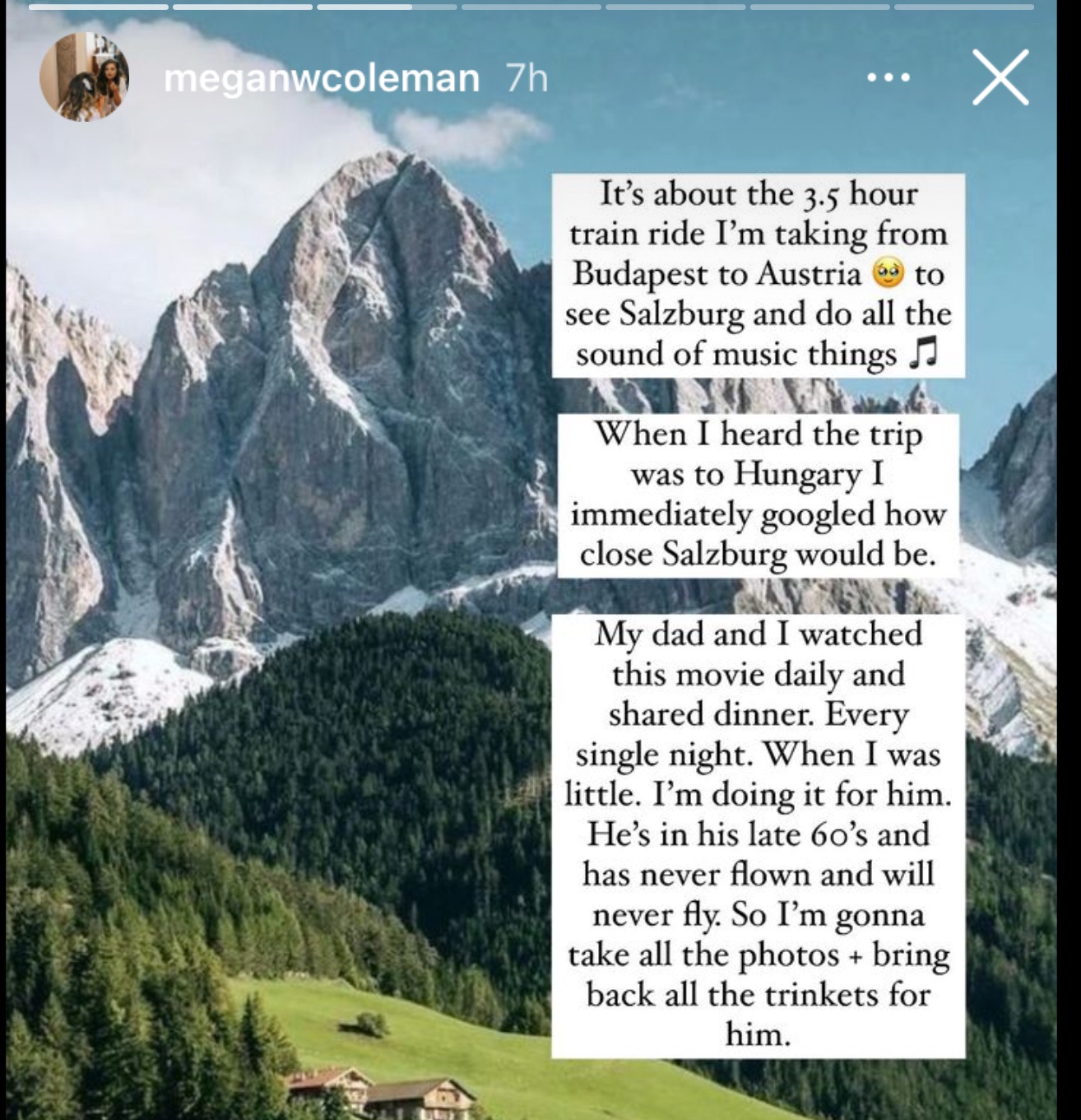Tap the music notes emoji after 'things'
The height and width of the screenshot is (1120, 1081).
[x=923, y=354]
